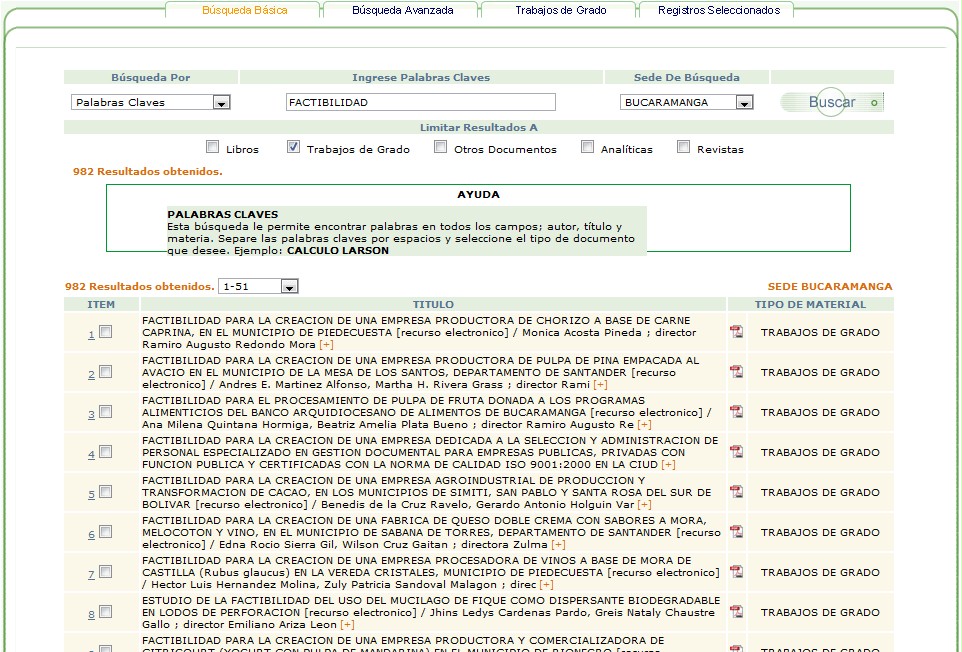Screen dimensions: 962x652
Task: Open PDF icon for result item 4
Action: click(x=736, y=452)
